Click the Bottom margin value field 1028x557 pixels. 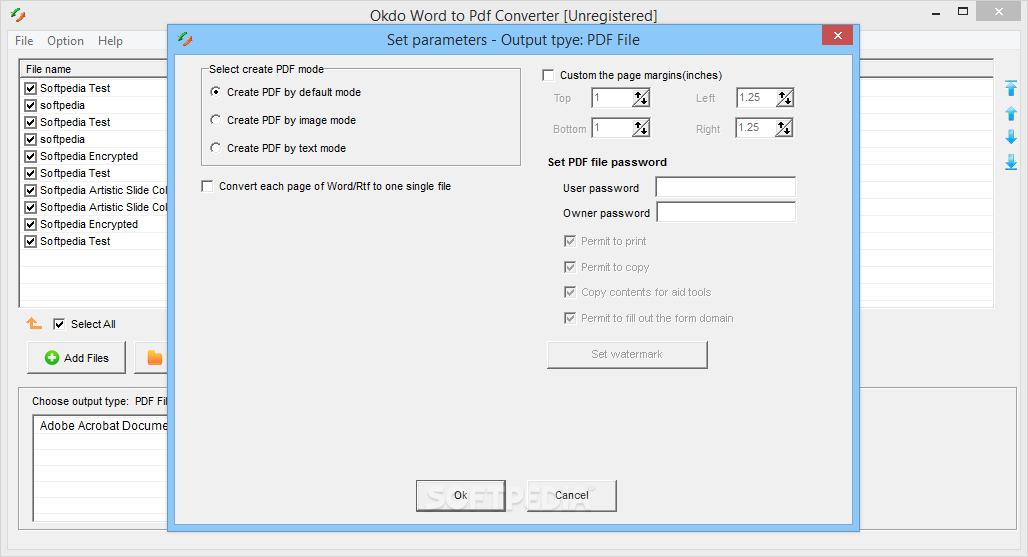[612, 128]
